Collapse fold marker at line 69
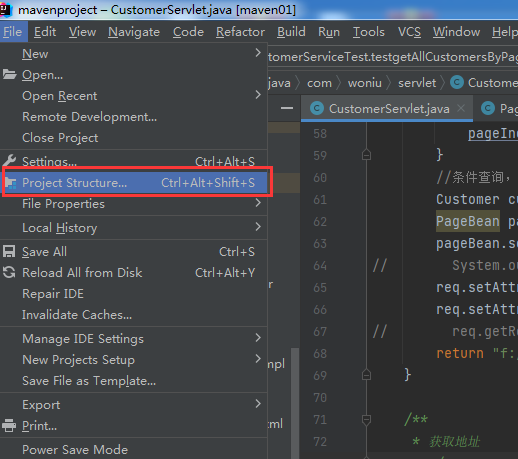The image size is (518, 459). pyautogui.click(x=366, y=375)
